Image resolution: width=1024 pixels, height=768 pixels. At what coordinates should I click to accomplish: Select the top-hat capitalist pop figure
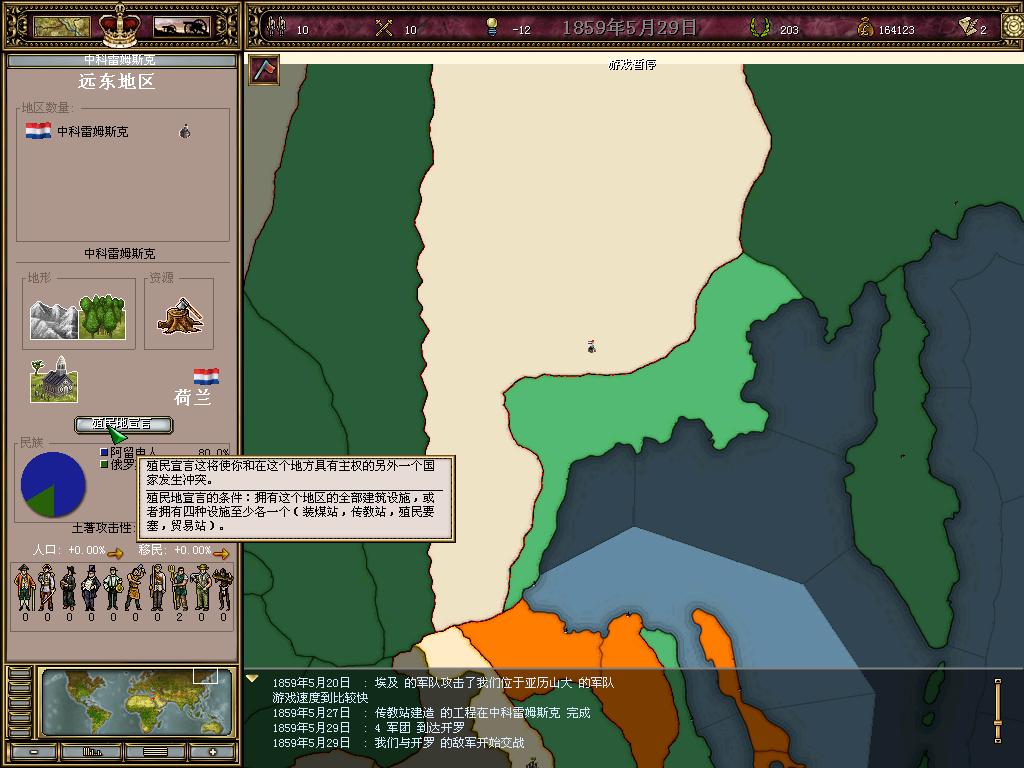pos(90,587)
